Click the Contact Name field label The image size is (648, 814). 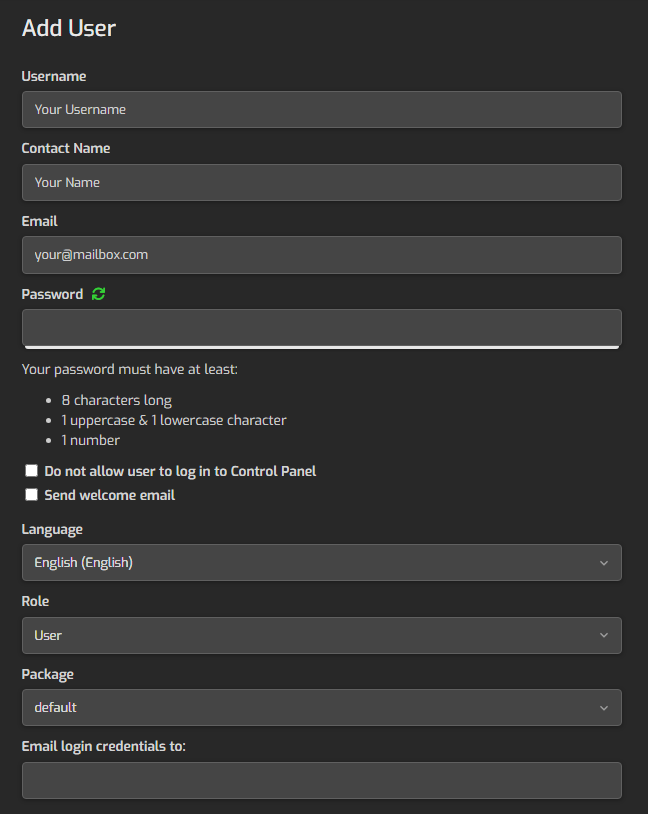[65, 148]
